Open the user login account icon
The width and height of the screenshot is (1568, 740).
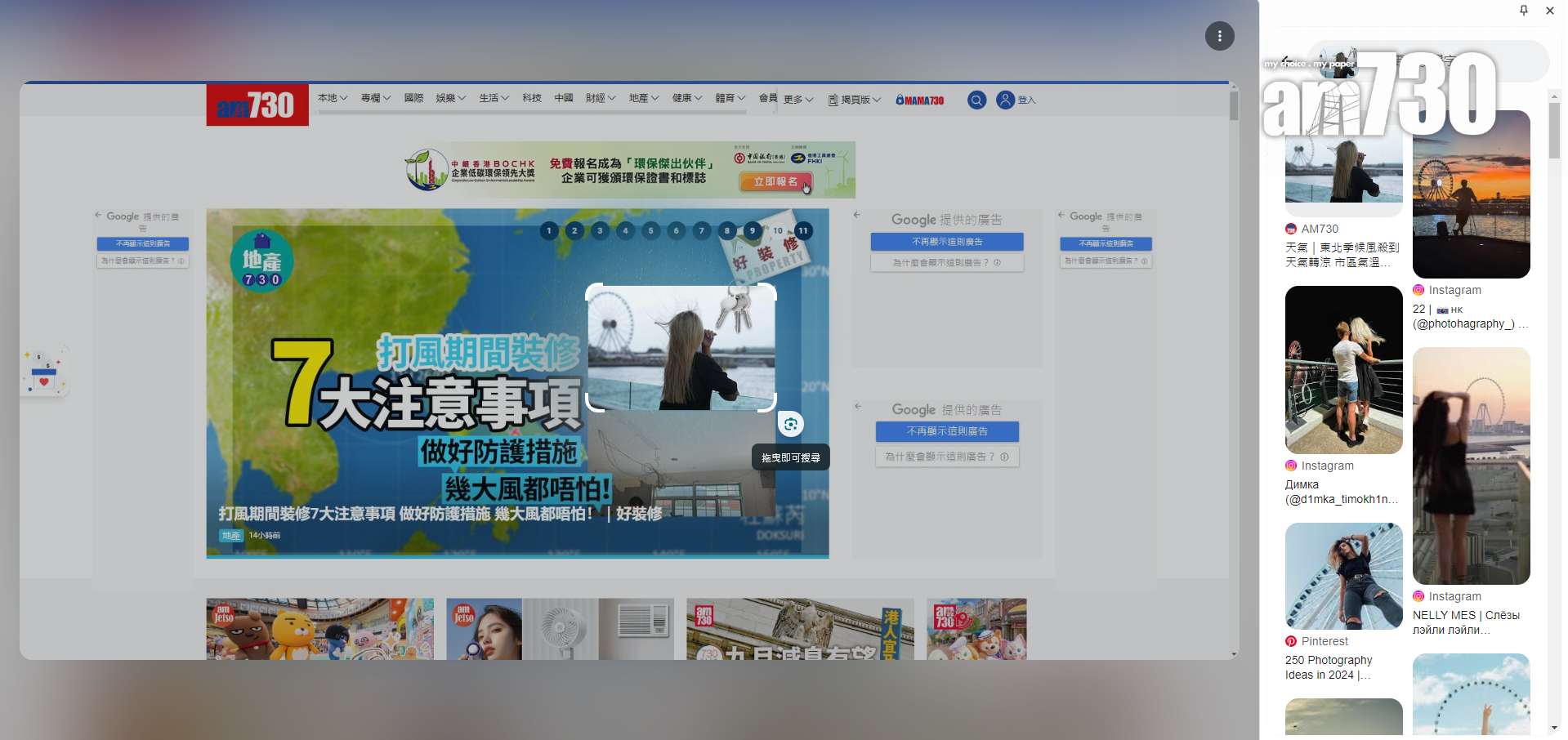point(1004,100)
